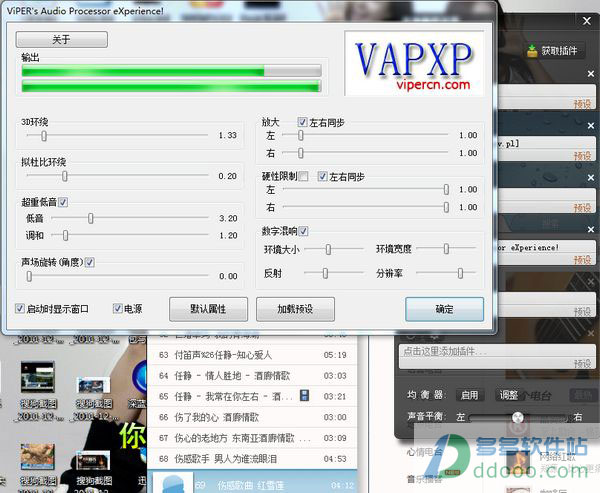Click the 3D环绕 slider handle

[44, 135]
